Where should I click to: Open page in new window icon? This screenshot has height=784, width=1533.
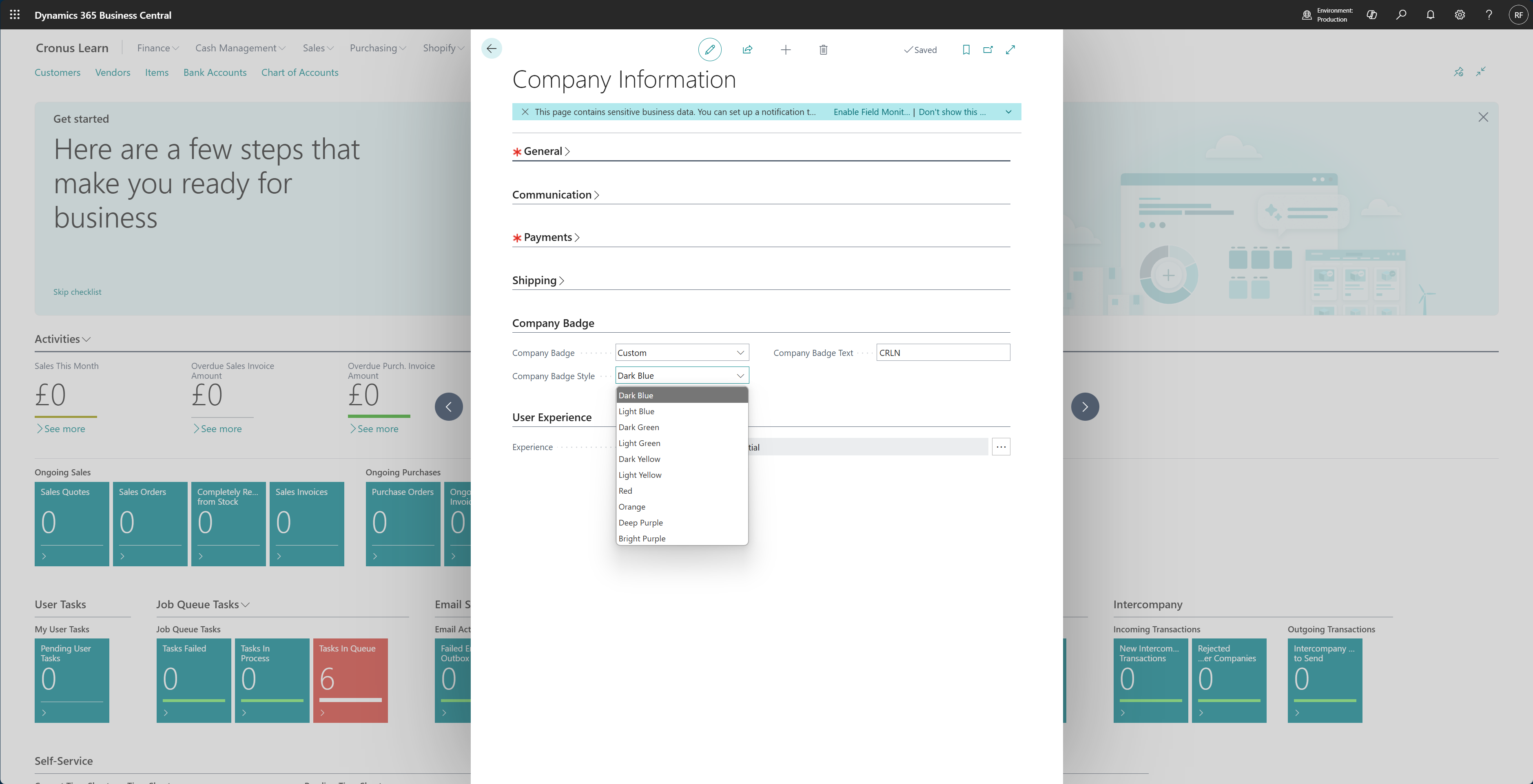(988, 49)
